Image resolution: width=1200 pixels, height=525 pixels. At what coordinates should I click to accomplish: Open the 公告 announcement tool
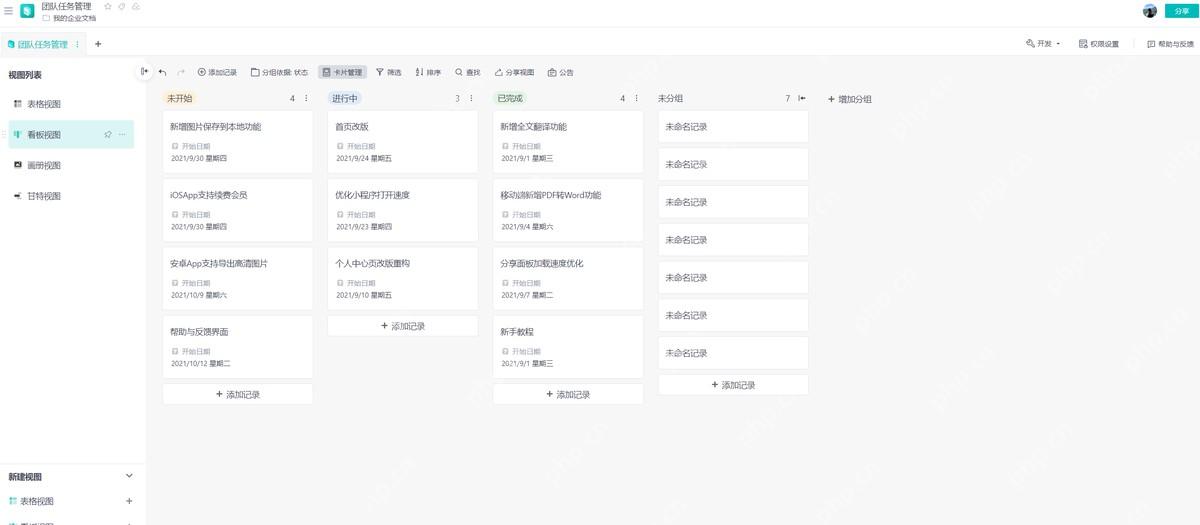point(561,72)
